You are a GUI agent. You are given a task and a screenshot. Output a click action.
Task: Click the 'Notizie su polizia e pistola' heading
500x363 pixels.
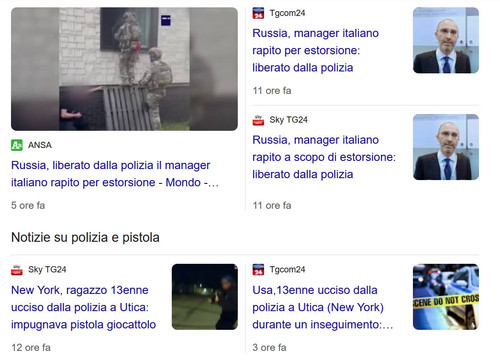coord(85,238)
